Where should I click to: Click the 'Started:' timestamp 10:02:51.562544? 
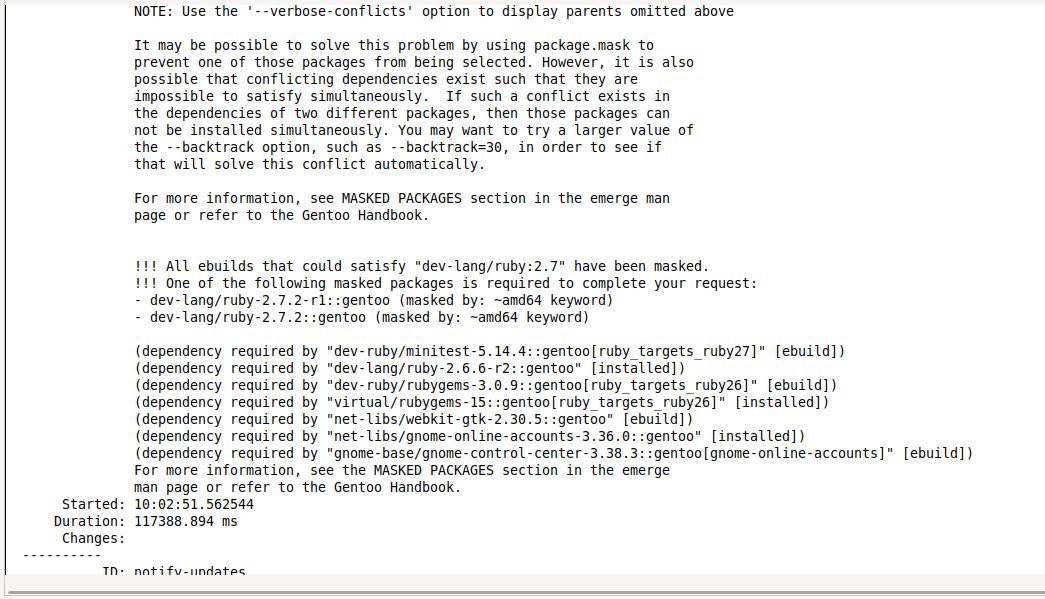coord(194,504)
